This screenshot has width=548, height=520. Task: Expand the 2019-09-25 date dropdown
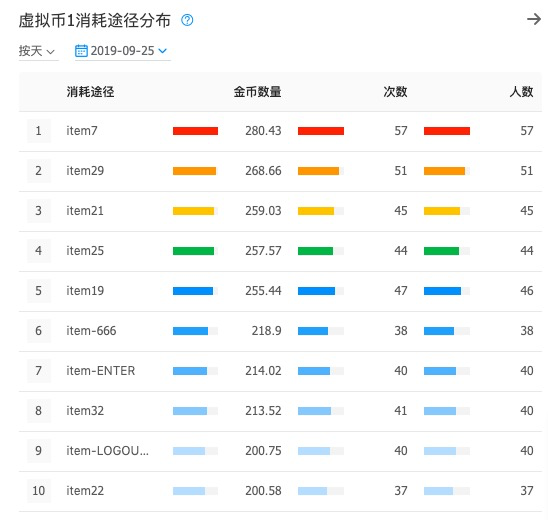pyautogui.click(x=123, y=51)
